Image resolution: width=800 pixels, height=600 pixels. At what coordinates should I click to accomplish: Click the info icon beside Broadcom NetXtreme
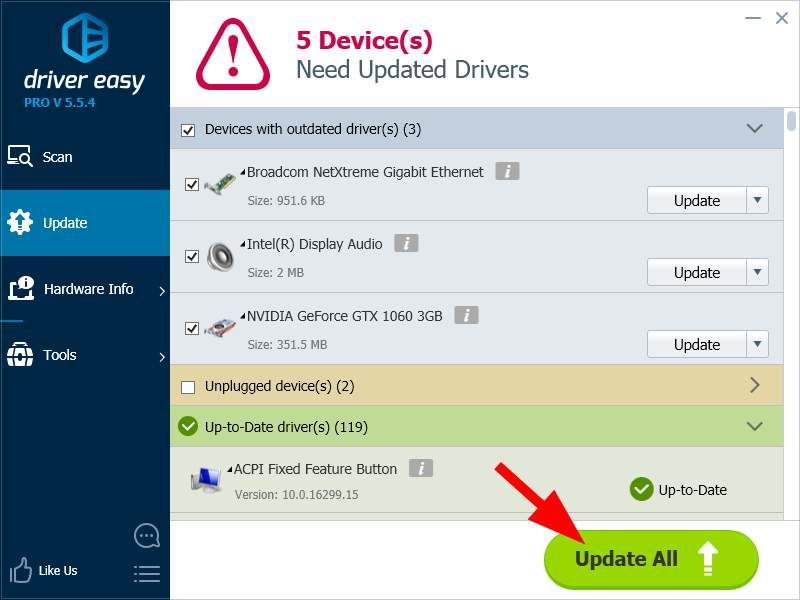point(507,172)
